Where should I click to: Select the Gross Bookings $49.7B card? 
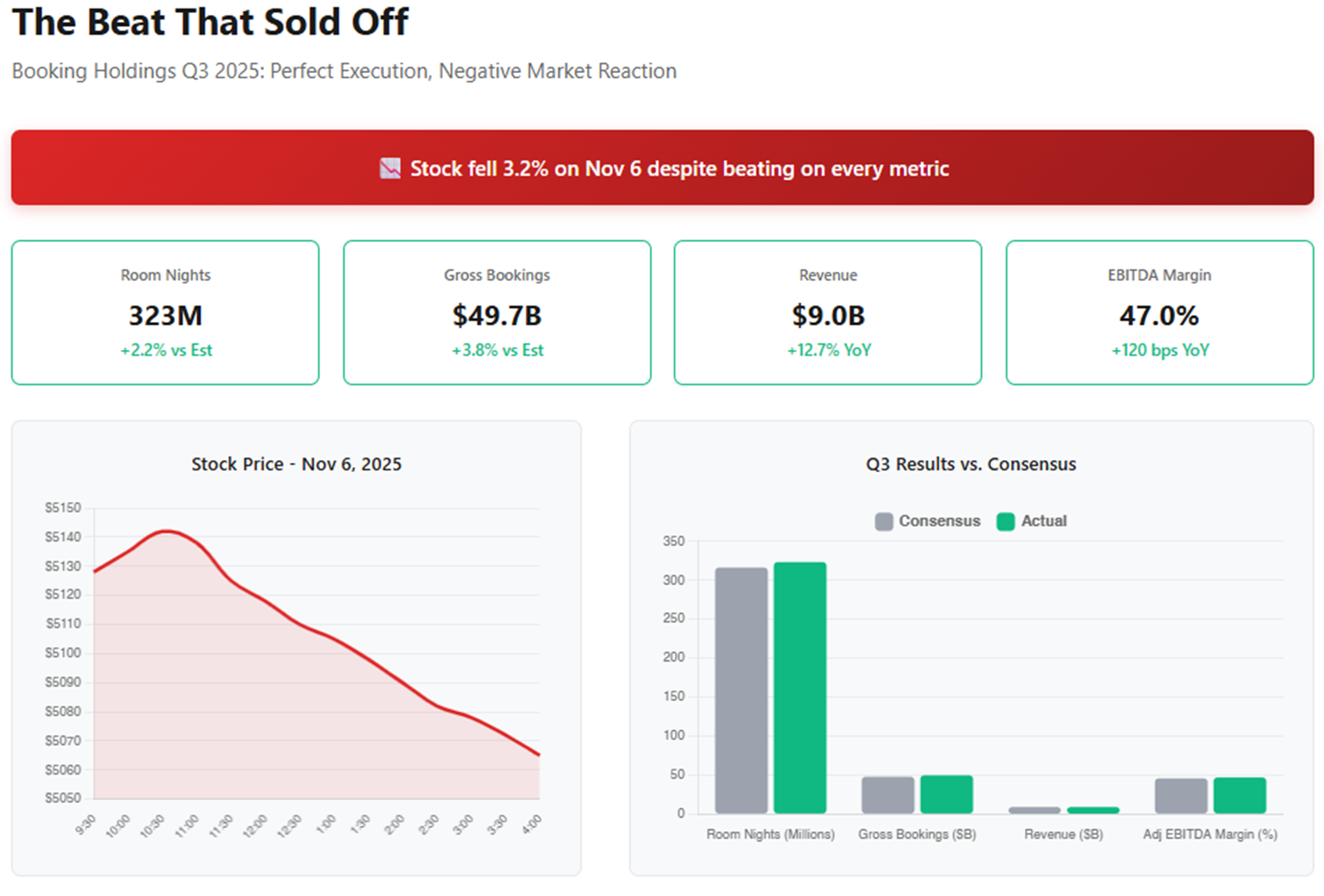tap(497, 313)
